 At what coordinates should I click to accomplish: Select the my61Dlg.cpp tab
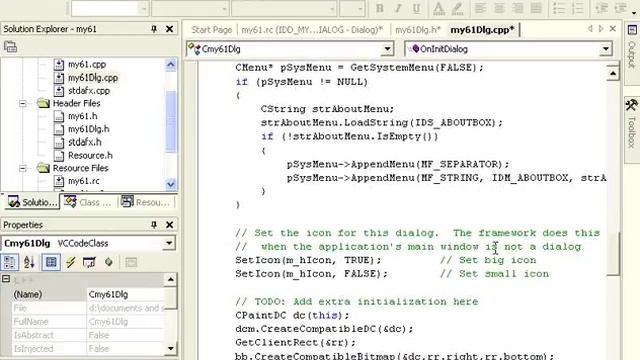coord(482,30)
